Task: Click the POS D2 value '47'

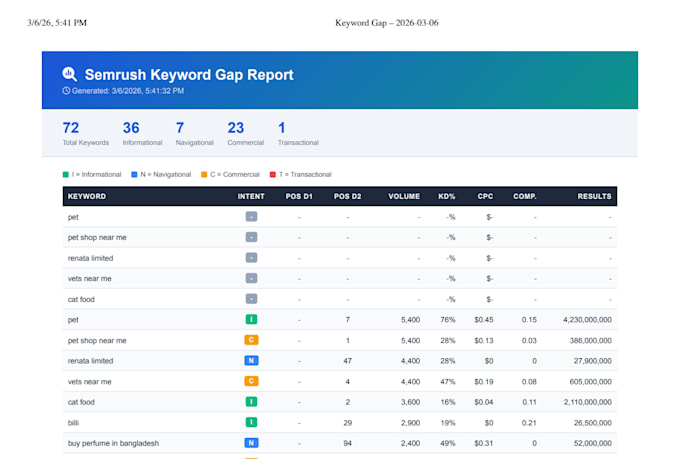Action: pos(347,361)
